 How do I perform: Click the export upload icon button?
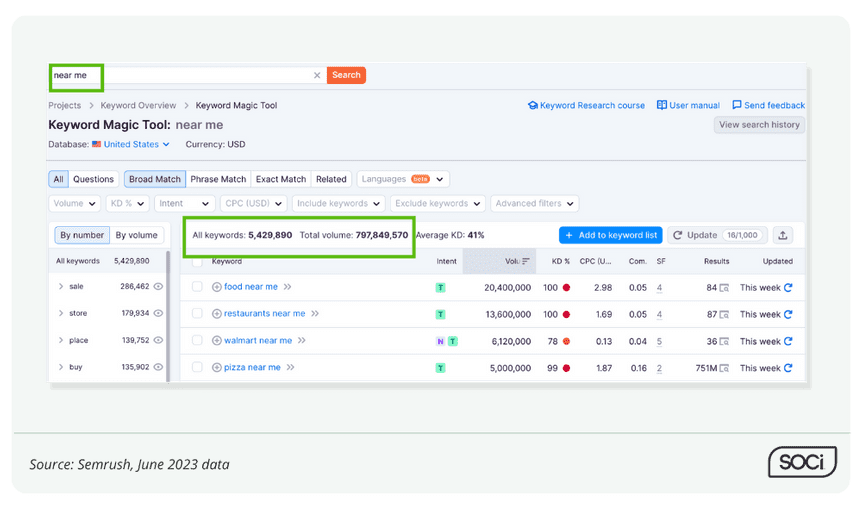(x=783, y=235)
